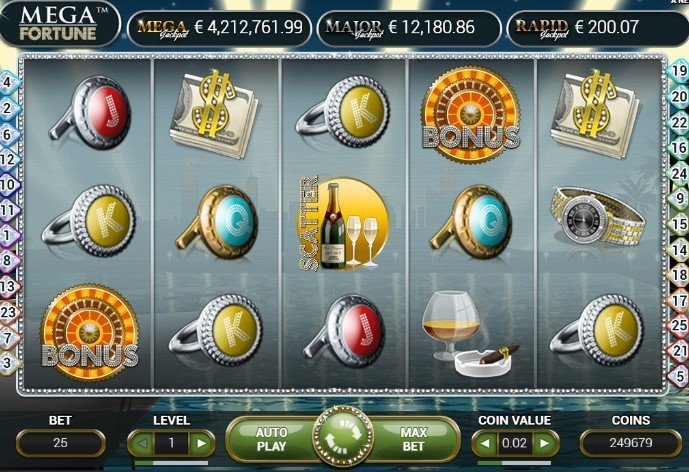This screenshot has height=472, width=689.
Task: Click the brandy glass and cigar symbol
Action: [x=470, y=333]
